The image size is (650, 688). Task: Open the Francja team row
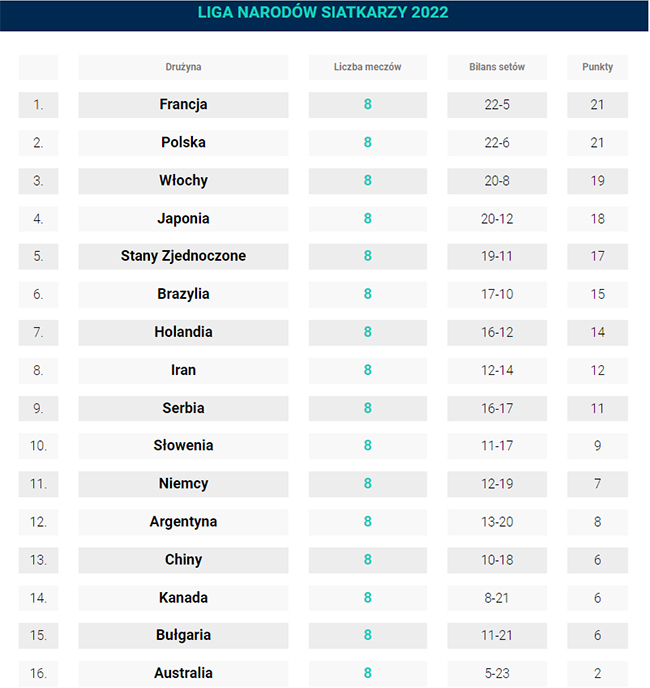click(183, 105)
